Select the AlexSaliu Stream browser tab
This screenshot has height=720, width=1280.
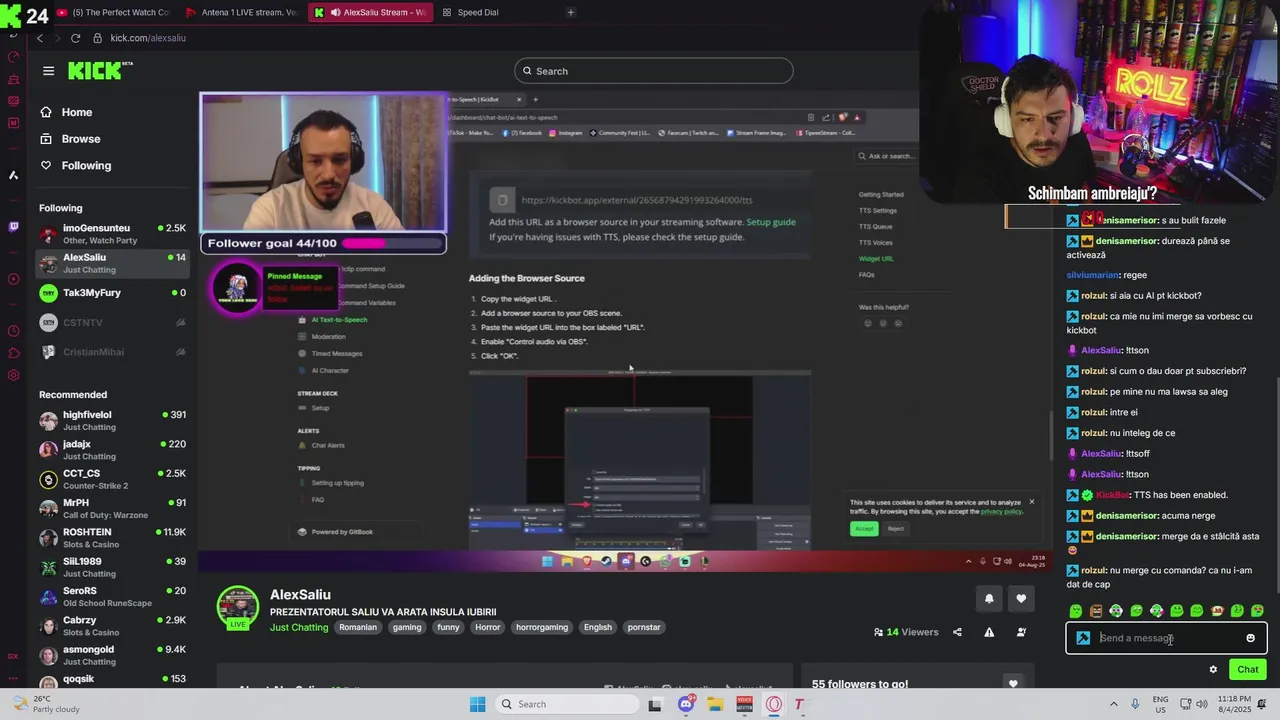click(370, 12)
